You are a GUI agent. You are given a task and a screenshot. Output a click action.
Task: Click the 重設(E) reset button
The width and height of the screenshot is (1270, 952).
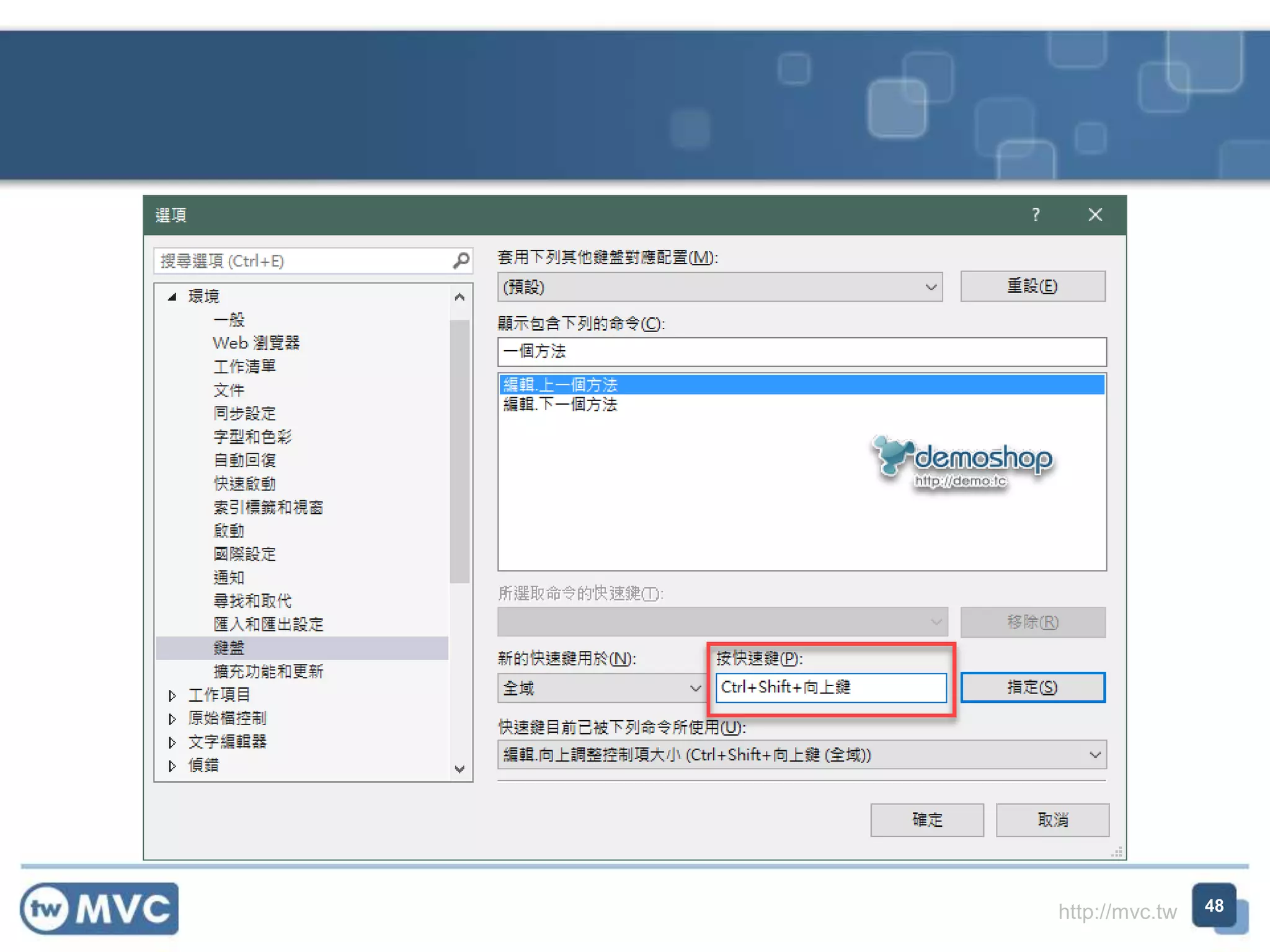coord(1032,286)
